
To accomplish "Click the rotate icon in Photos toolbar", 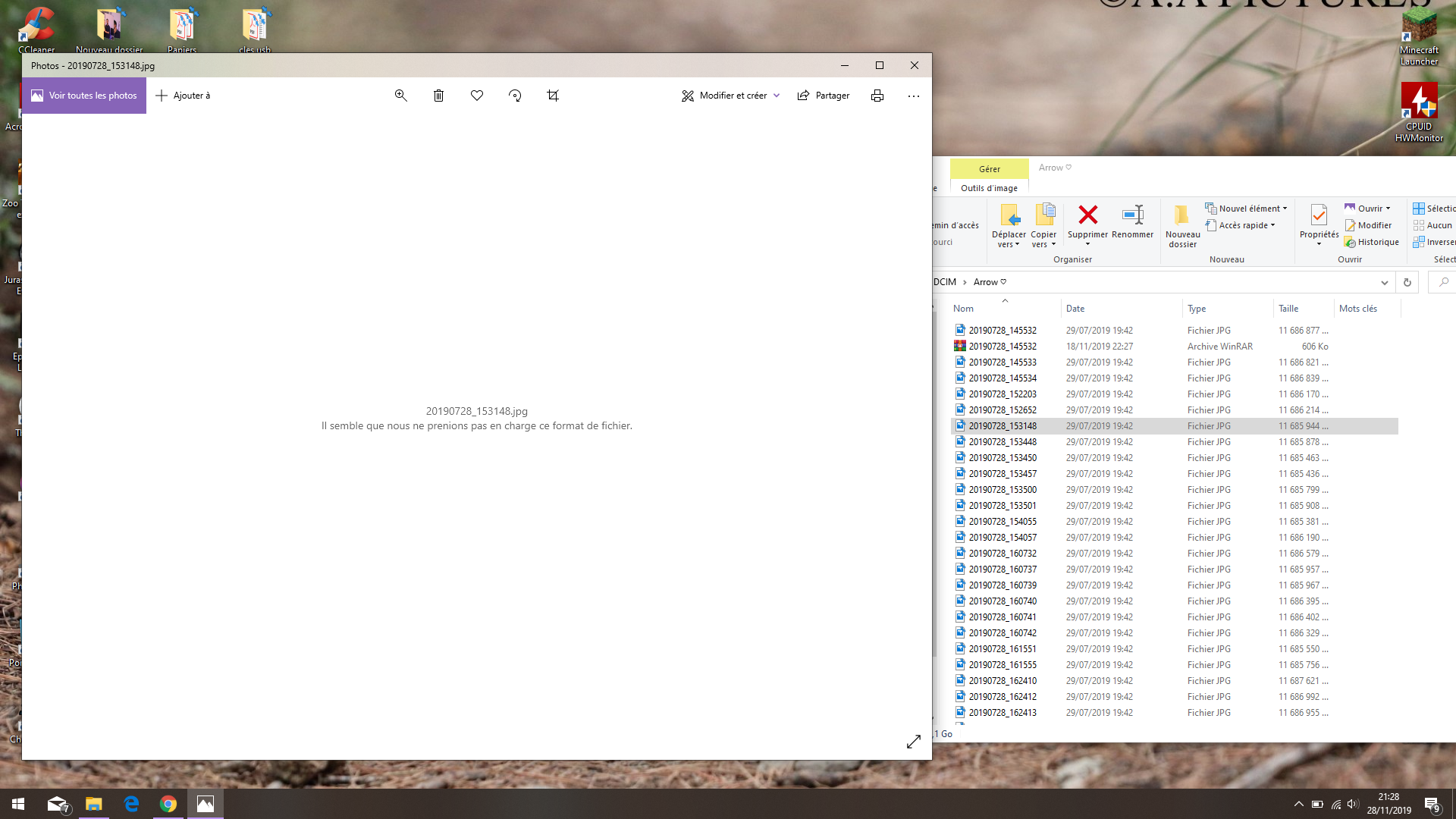I will (515, 96).
